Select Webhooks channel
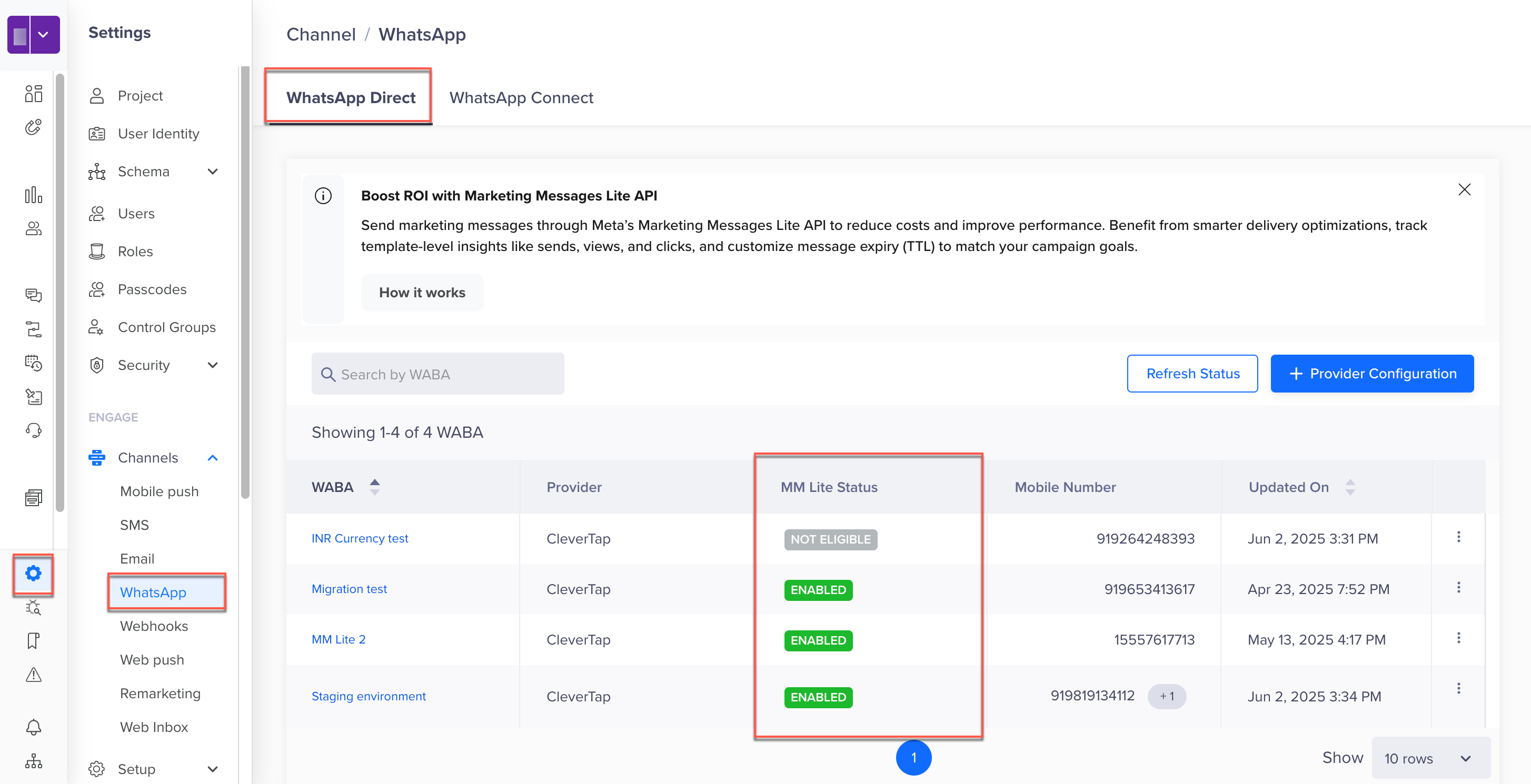The width and height of the screenshot is (1531, 784). point(154,626)
